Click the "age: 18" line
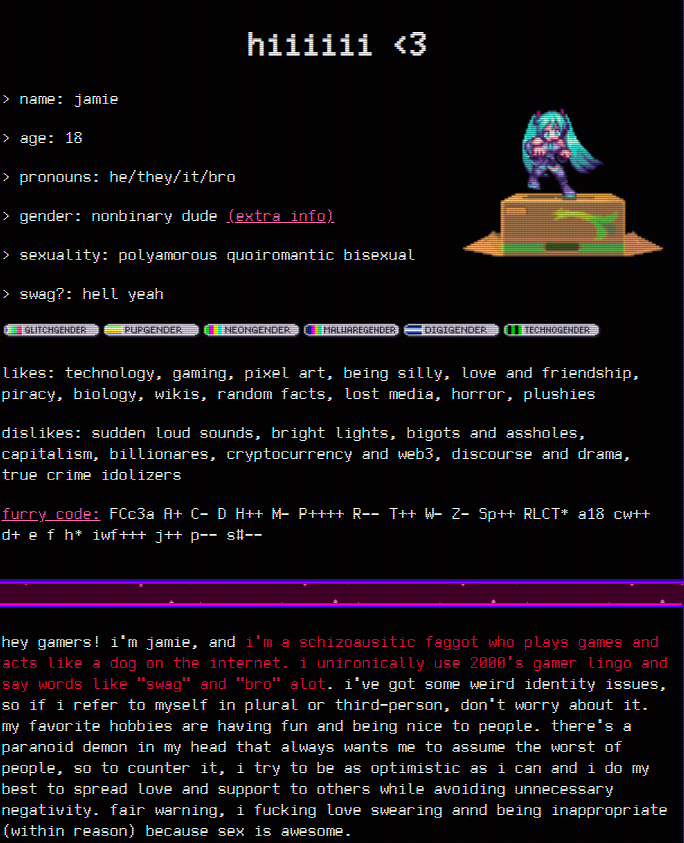The image size is (684, 843). (50, 138)
